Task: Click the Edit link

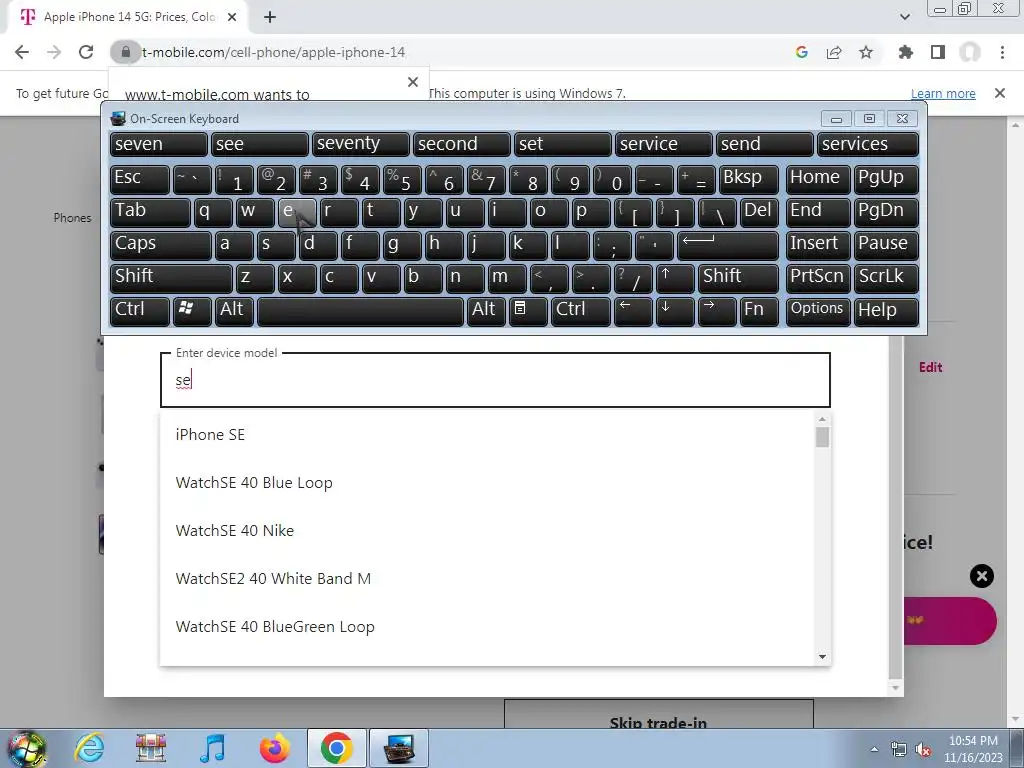Action: click(x=930, y=368)
